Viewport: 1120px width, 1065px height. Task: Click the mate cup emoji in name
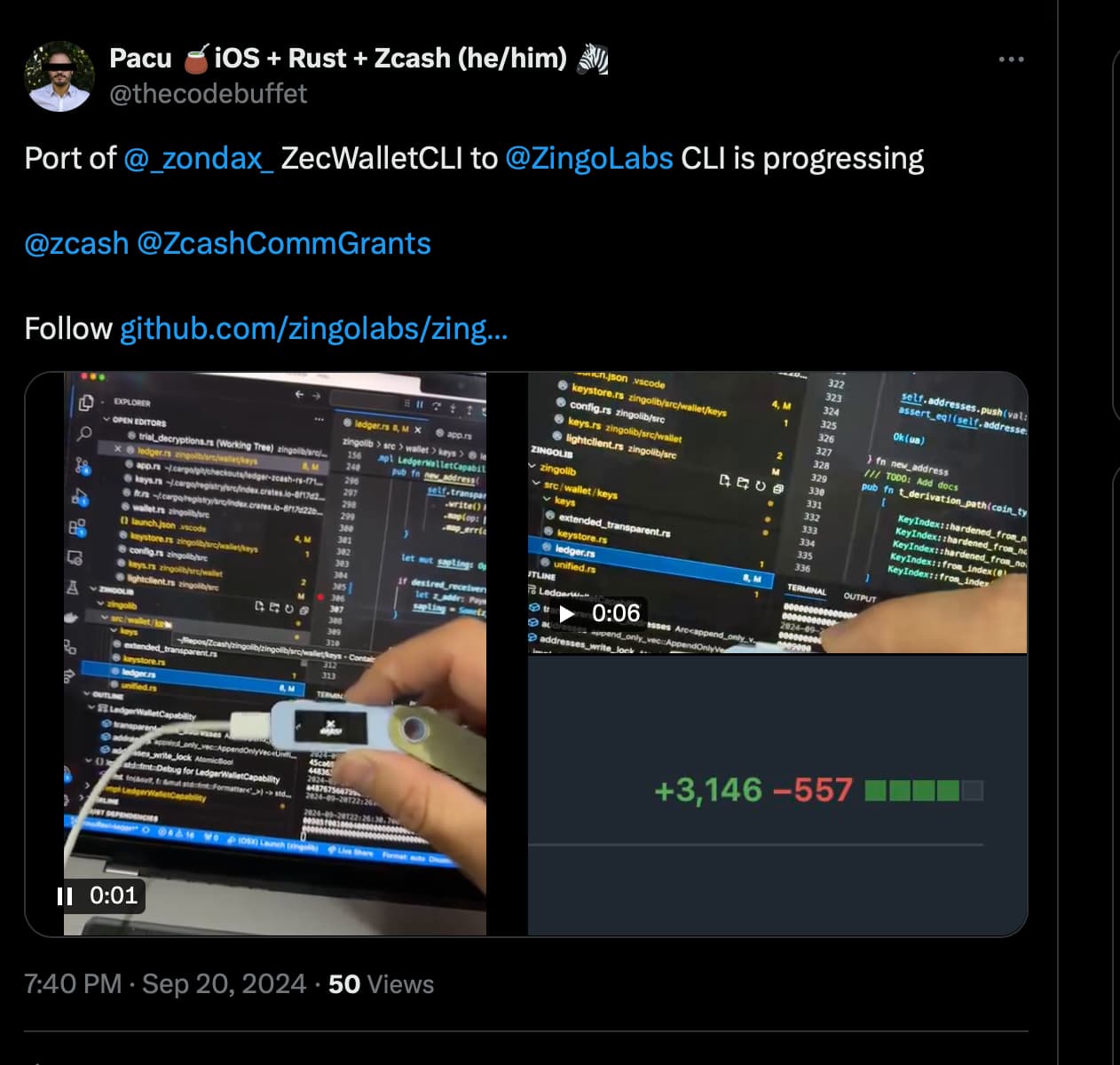196,59
